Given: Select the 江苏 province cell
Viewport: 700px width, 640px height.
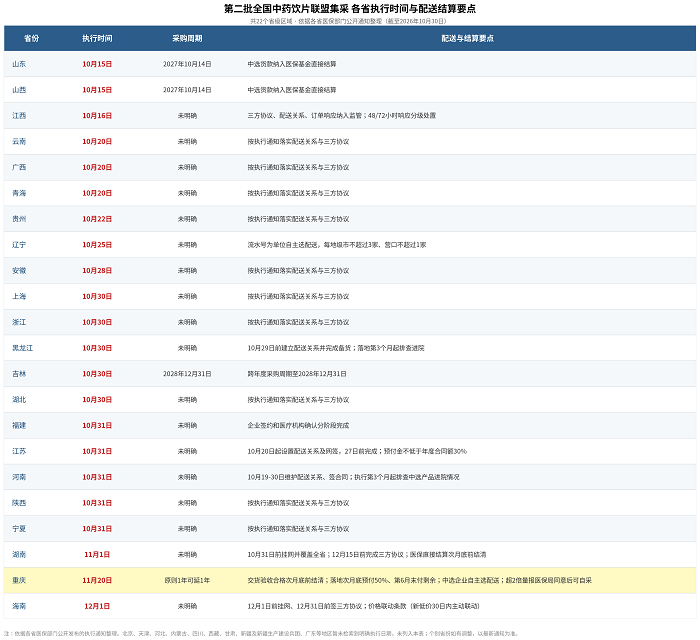Looking at the screenshot, I should [19, 451].
